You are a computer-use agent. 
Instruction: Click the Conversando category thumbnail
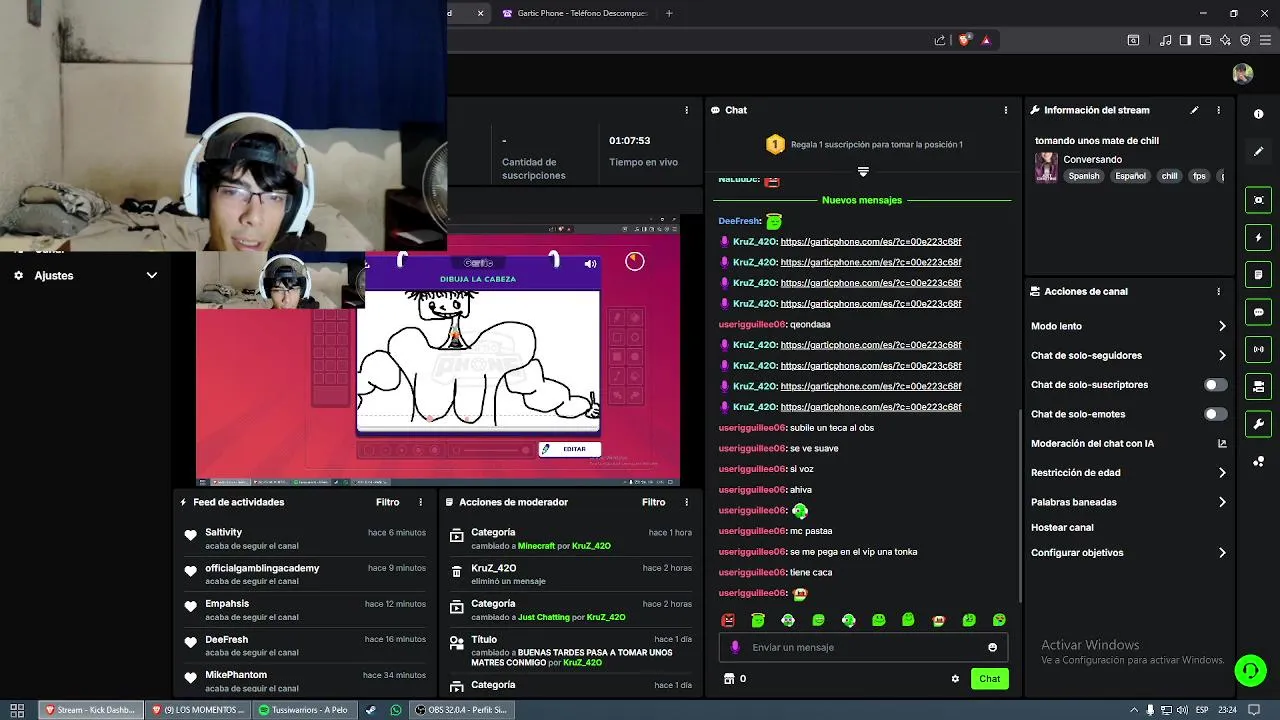[x=1046, y=167]
